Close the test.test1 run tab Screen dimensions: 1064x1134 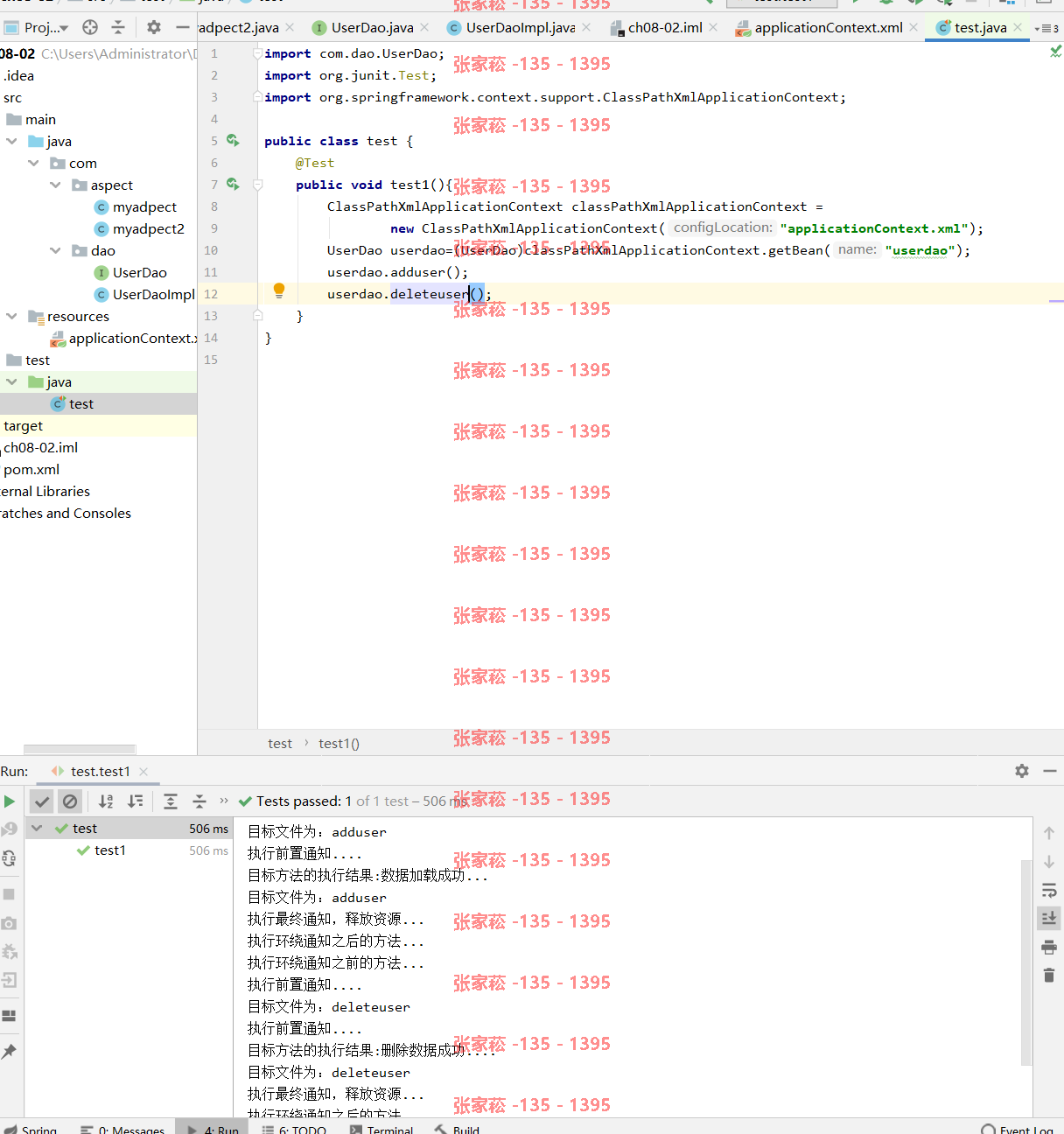pos(143,772)
